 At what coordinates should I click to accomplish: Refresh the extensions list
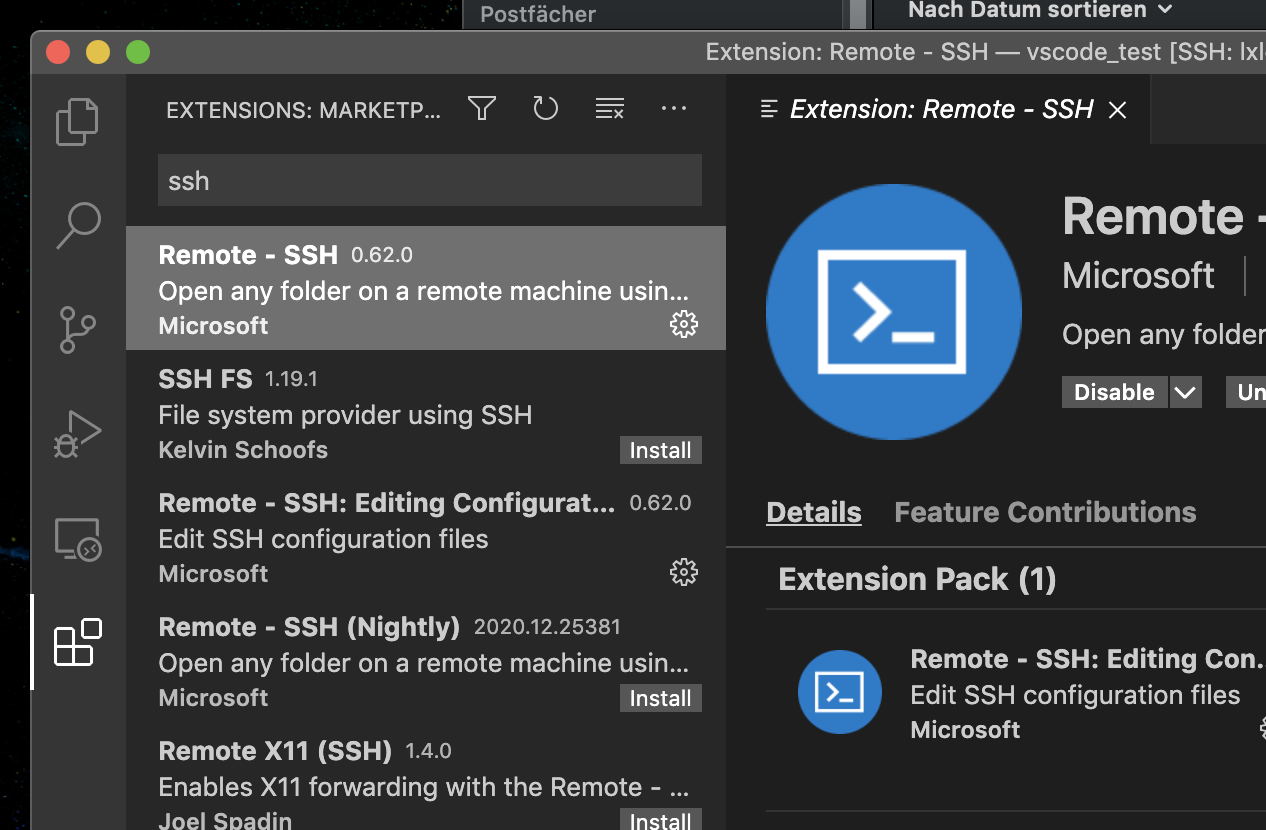pos(545,109)
